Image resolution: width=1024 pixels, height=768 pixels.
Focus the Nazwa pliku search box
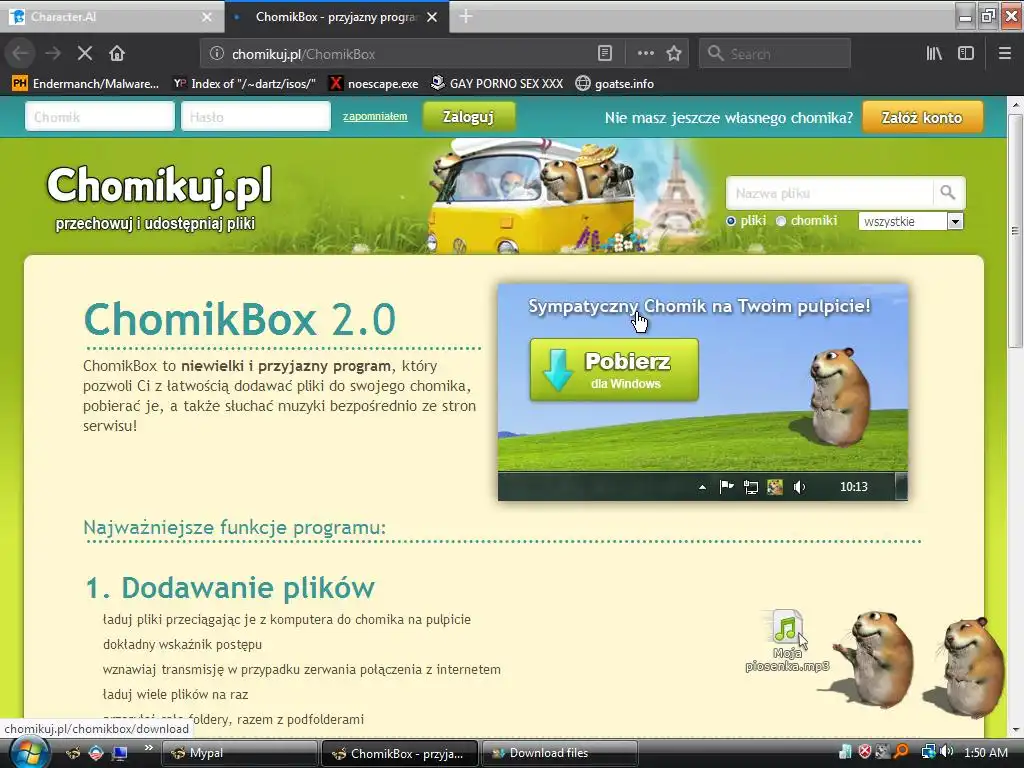tap(829, 193)
